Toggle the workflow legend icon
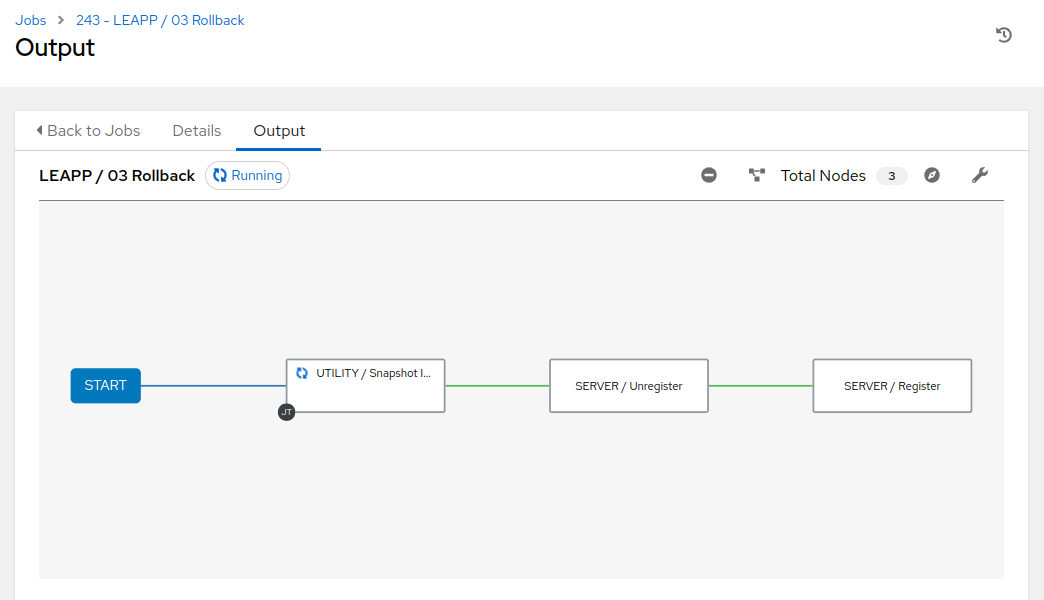 [x=756, y=175]
